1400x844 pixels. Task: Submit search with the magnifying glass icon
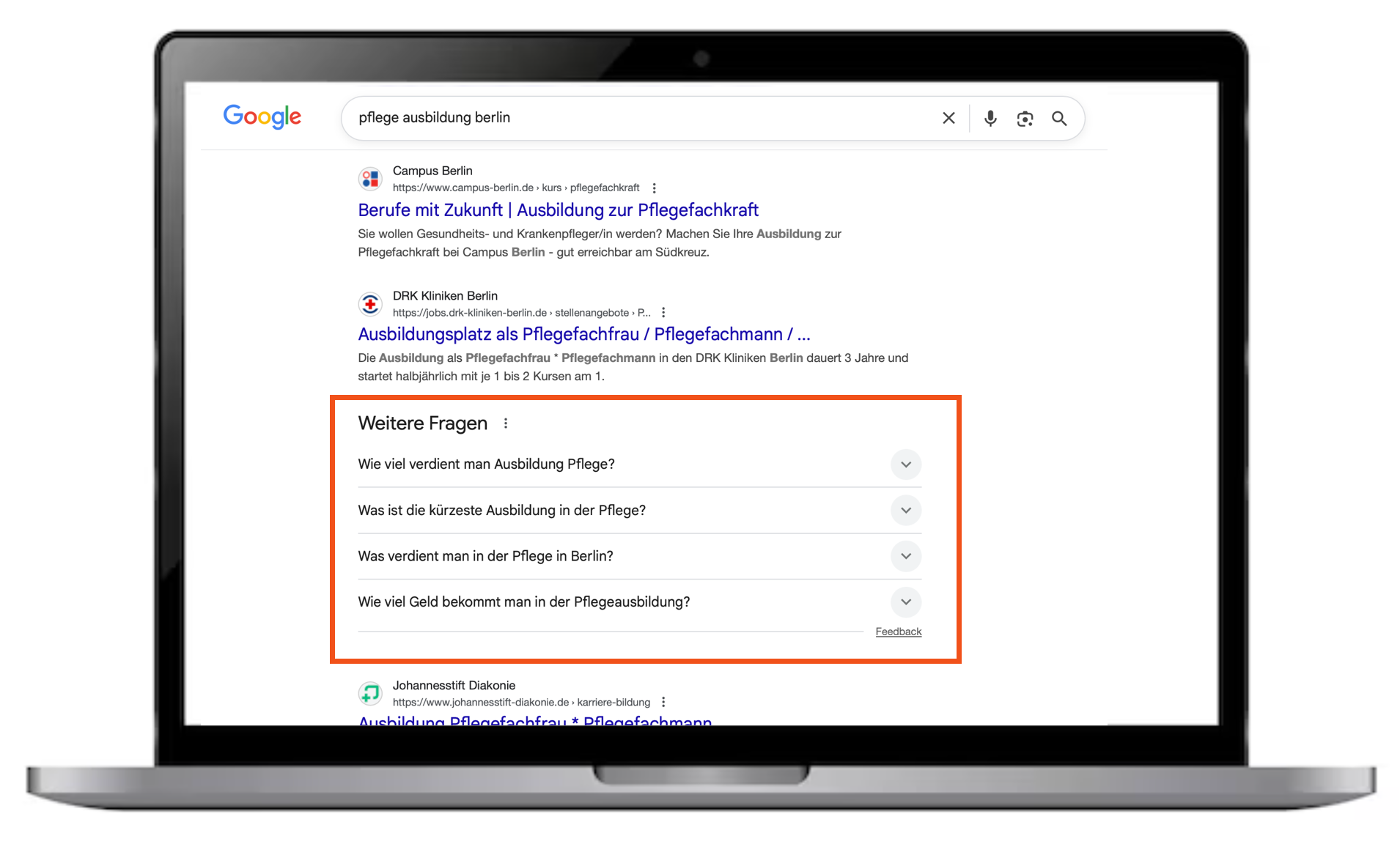pos(1059,119)
